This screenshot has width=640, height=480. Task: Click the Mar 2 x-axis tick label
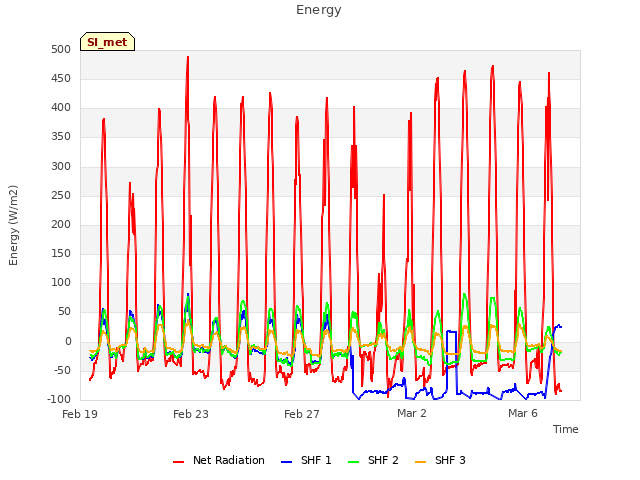[x=412, y=413]
